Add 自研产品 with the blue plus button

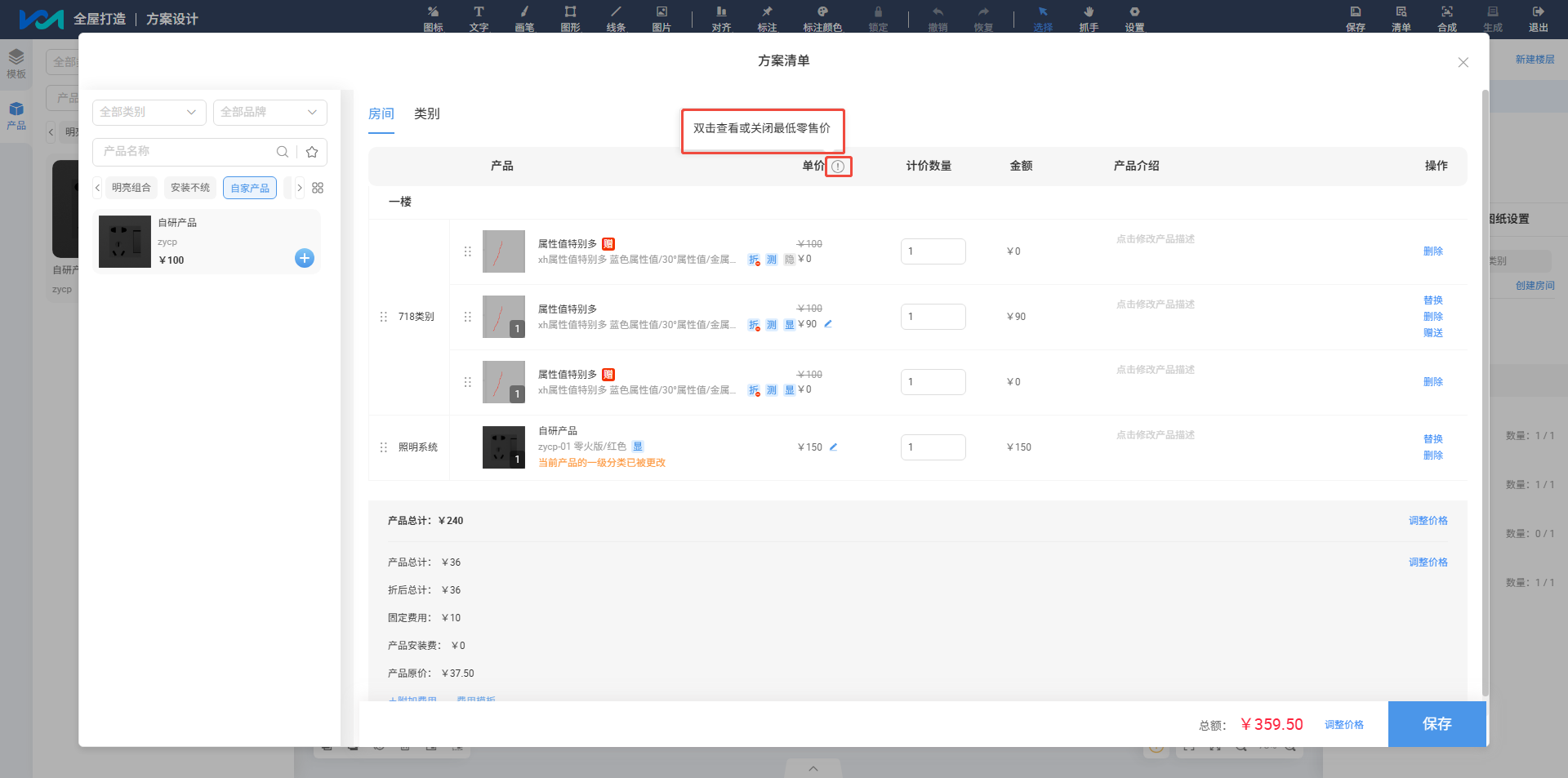(x=305, y=258)
